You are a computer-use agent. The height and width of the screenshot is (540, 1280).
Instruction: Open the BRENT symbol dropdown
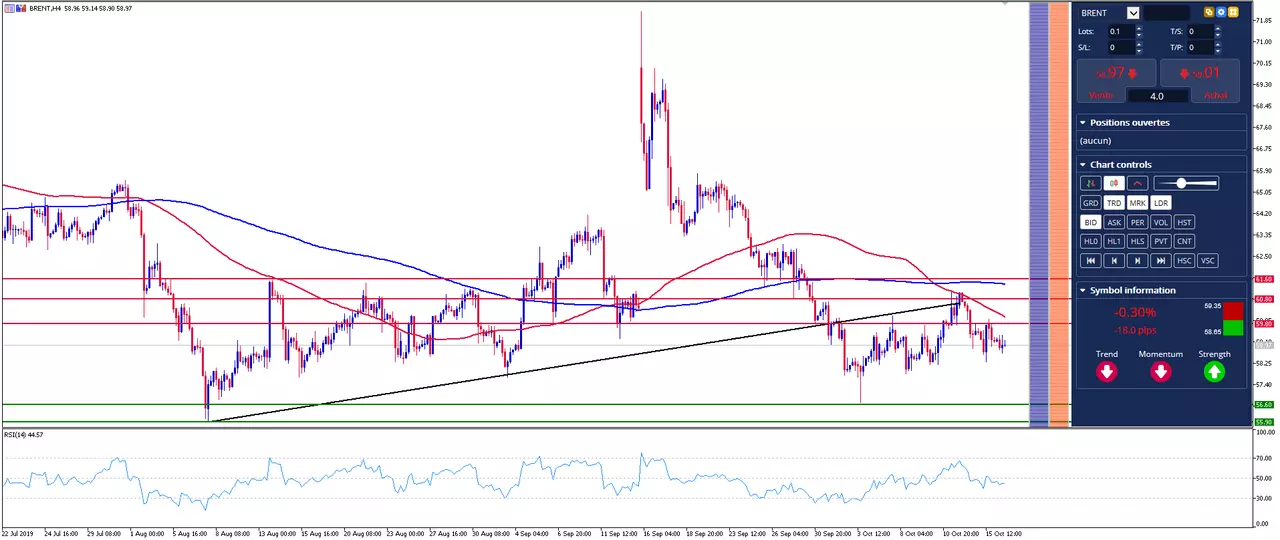1133,13
